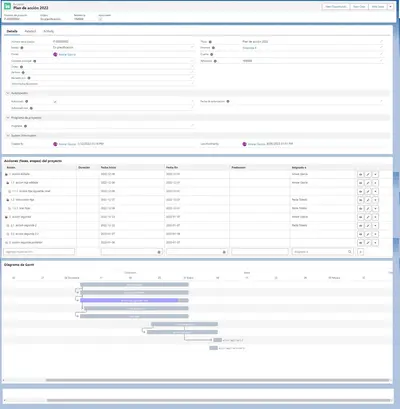This screenshot has width=400, height=409.
Task: Click Predecesor input for new action
Action: [260, 252]
